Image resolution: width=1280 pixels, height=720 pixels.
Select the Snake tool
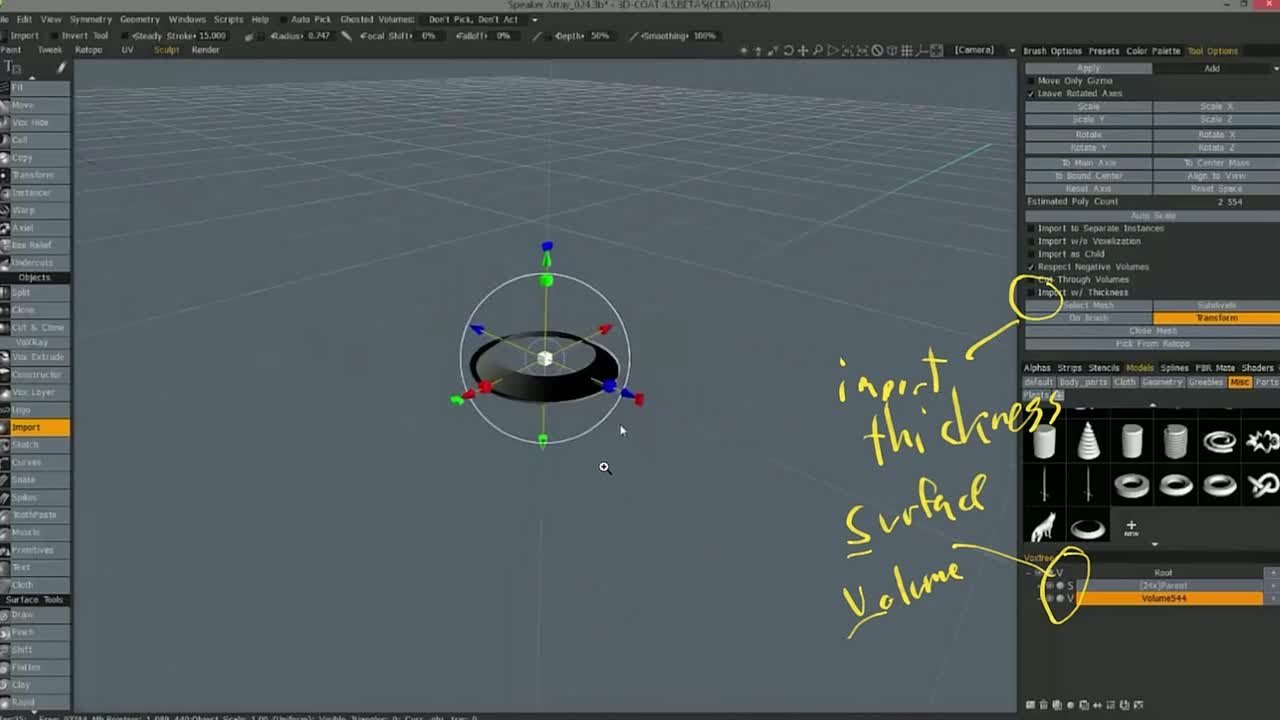[35, 480]
